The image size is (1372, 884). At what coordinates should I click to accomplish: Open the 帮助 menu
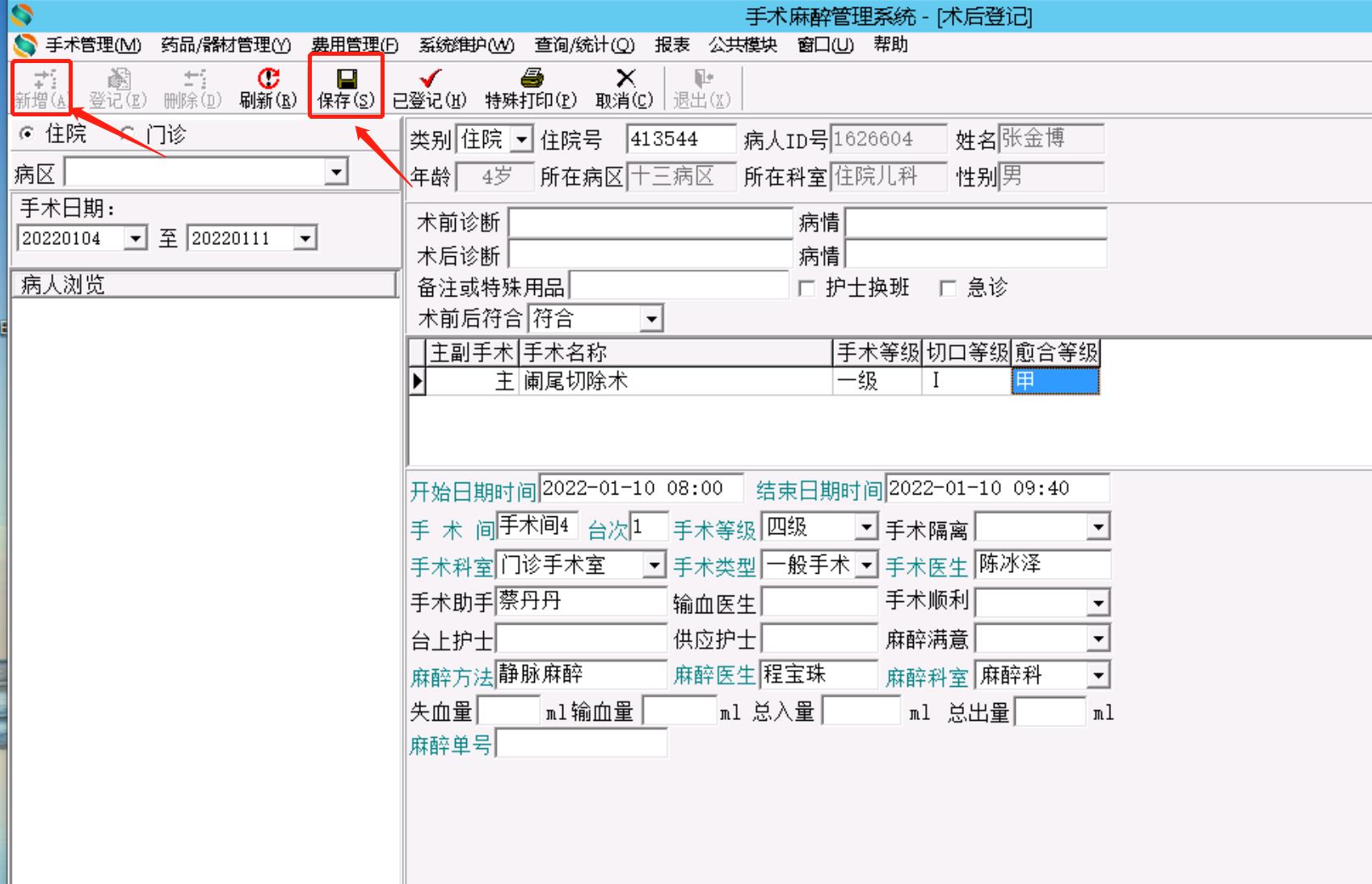pyautogui.click(x=890, y=45)
